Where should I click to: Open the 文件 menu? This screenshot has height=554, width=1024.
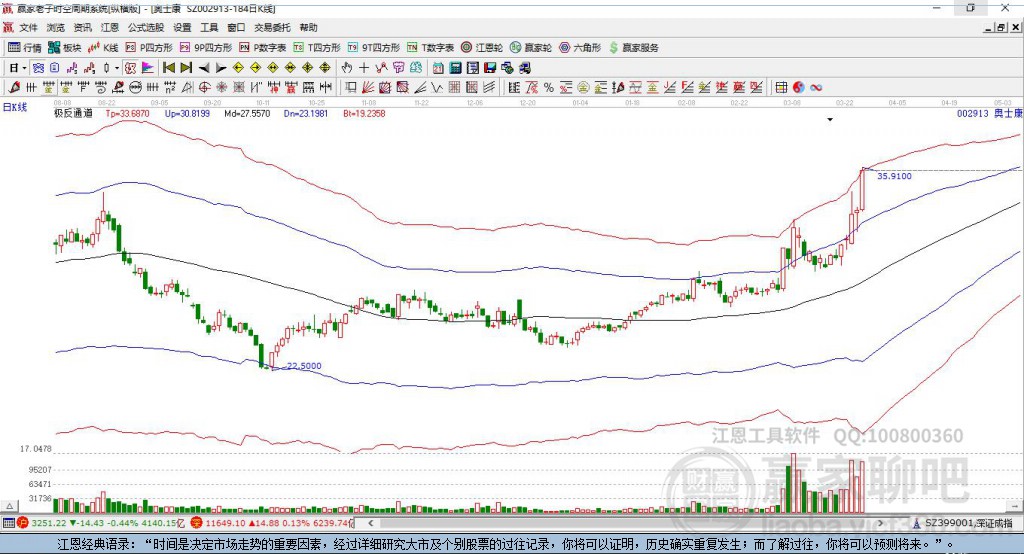point(28,27)
